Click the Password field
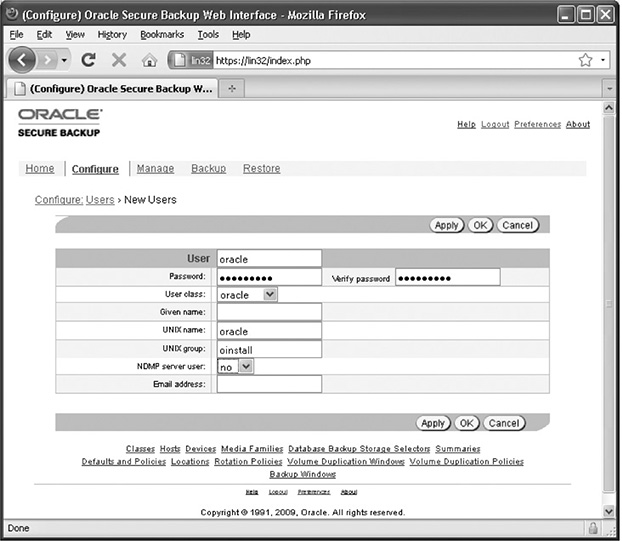The height and width of the screenshot is (541, 622). 269,277
